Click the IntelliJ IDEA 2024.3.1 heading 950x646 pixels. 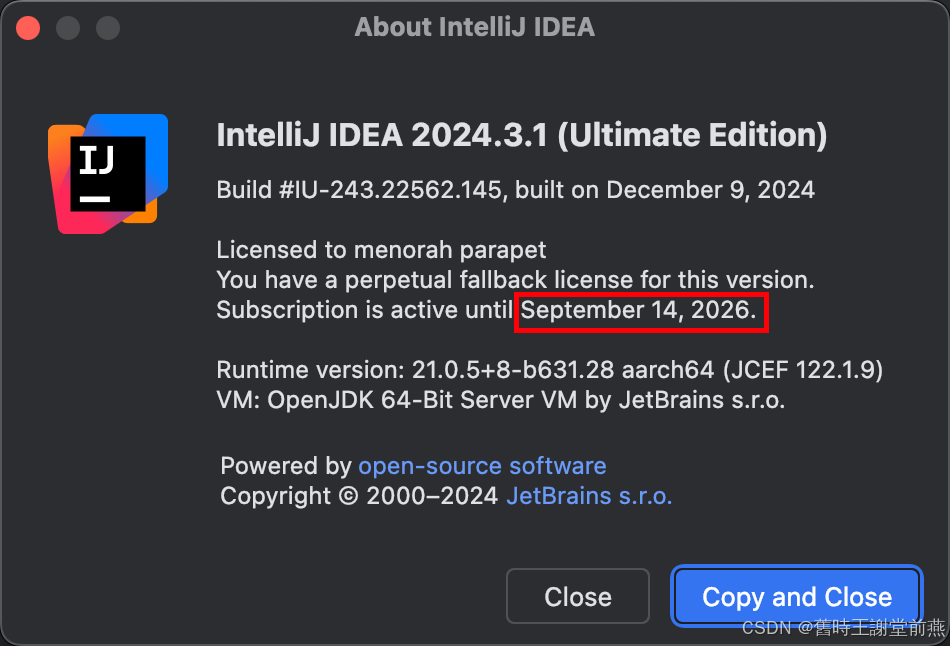382,136
